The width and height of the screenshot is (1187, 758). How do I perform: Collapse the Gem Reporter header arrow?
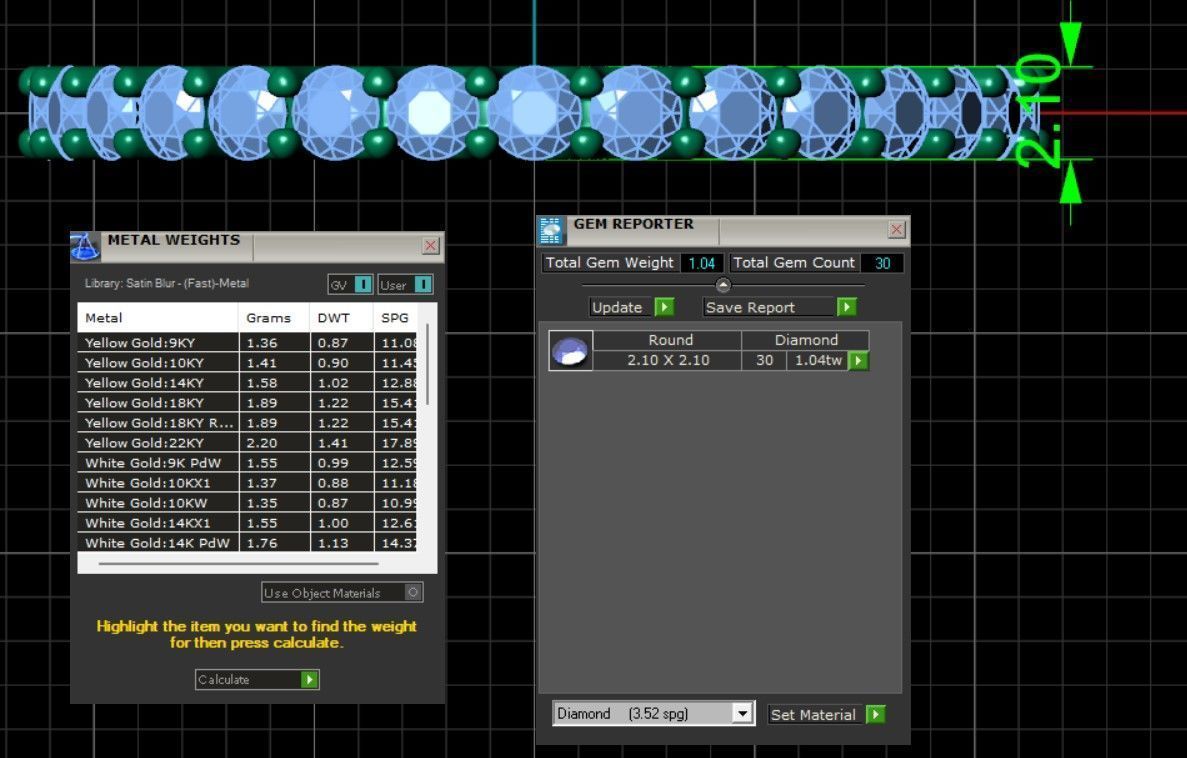[x=723, y=285]
